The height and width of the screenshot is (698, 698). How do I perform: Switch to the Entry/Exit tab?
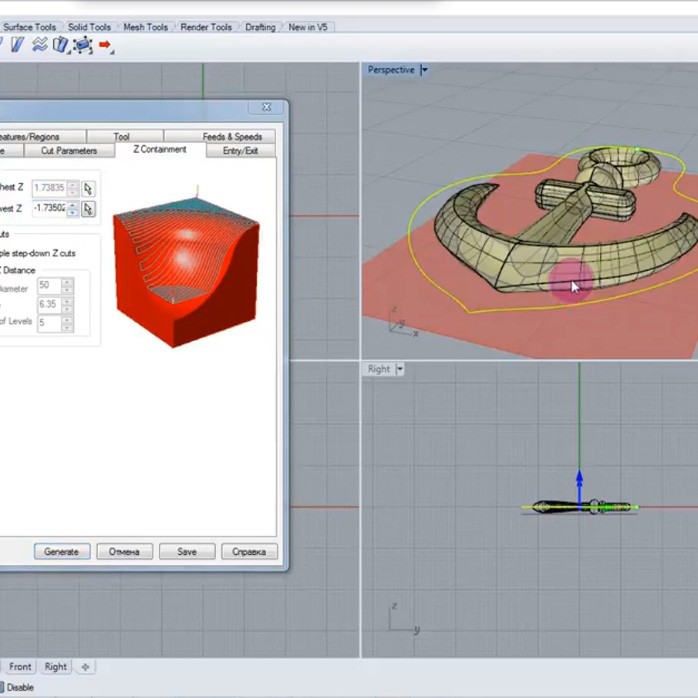click(240, 150)
